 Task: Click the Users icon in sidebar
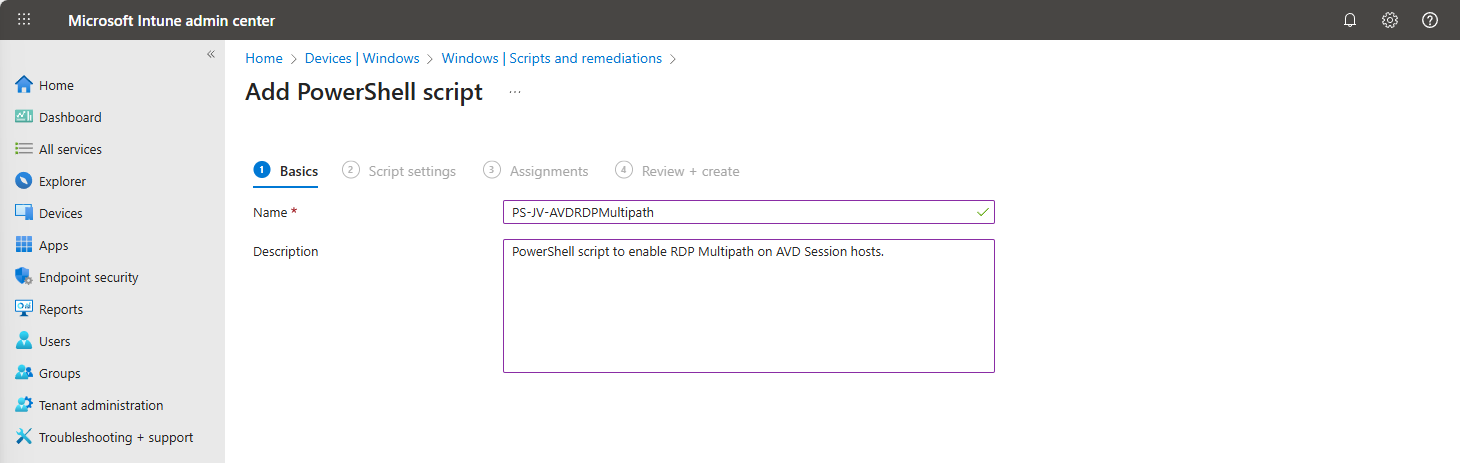[x=24, y=341]
